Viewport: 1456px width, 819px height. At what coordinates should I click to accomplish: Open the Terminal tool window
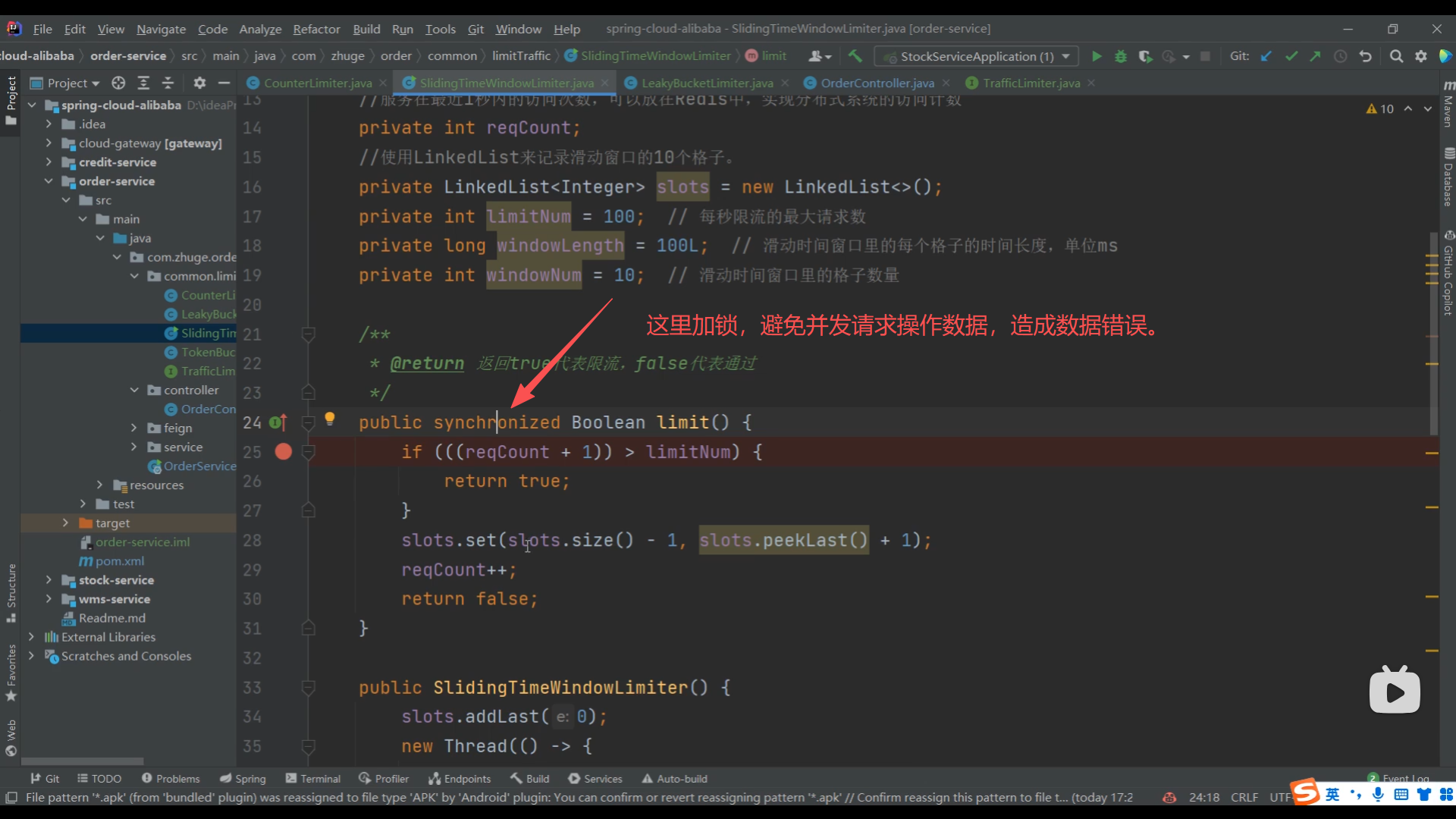(x=313, y=779)
